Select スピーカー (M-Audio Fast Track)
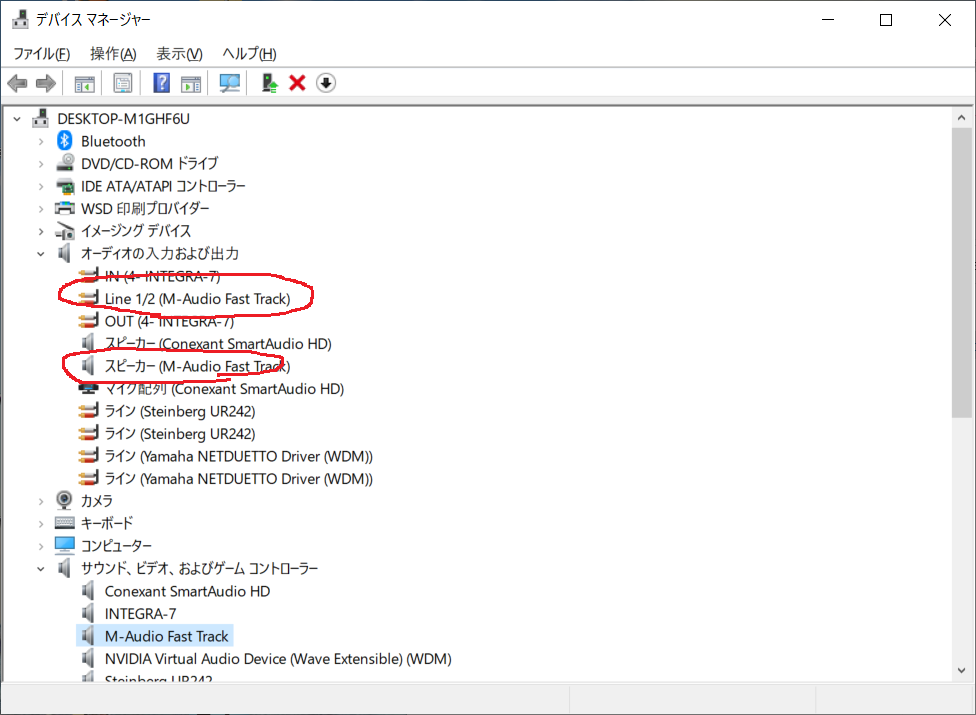Screen dimensions: 976x715 click(x=197, y=366)
